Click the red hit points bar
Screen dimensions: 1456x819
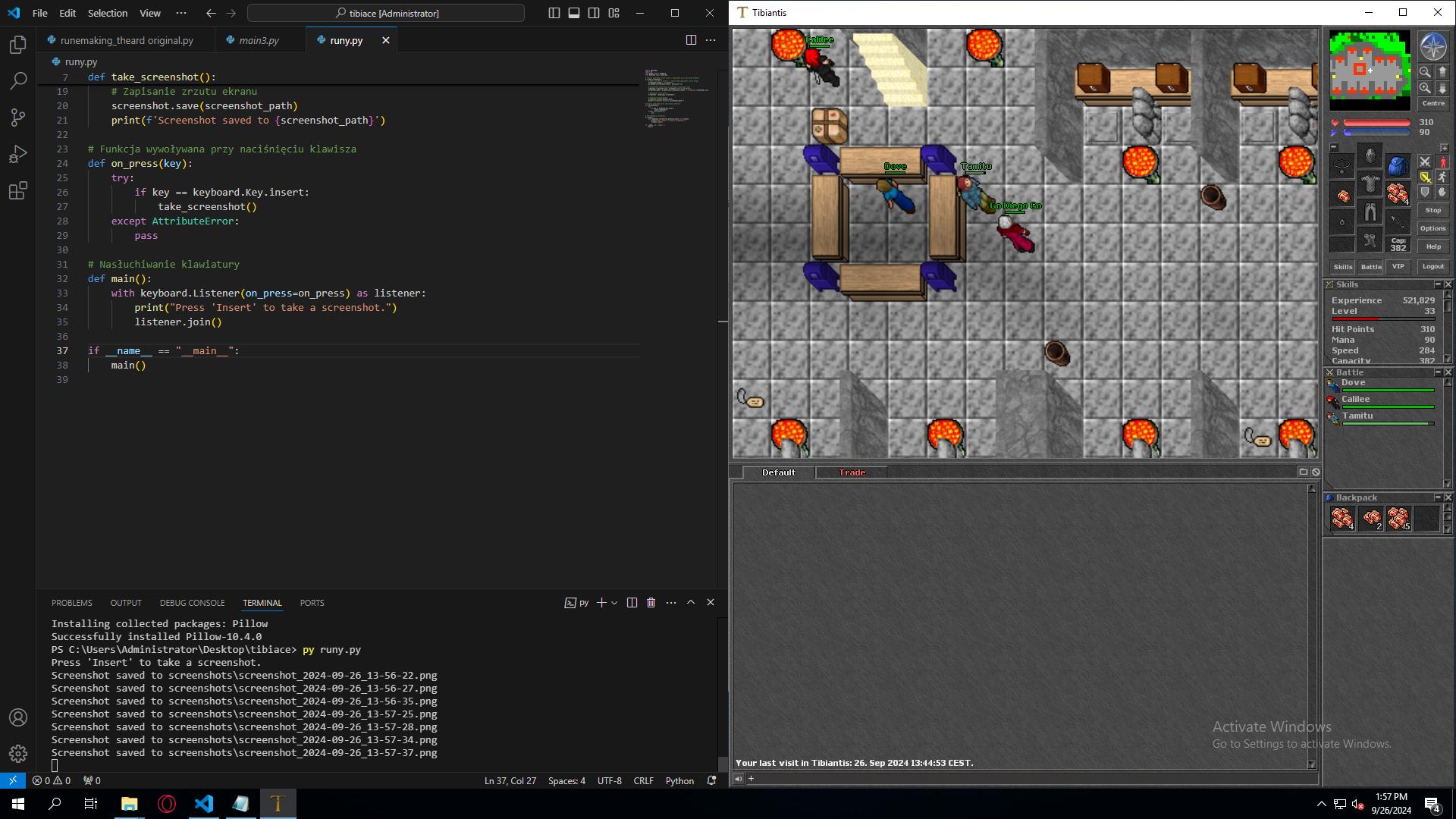[1376, 122]
